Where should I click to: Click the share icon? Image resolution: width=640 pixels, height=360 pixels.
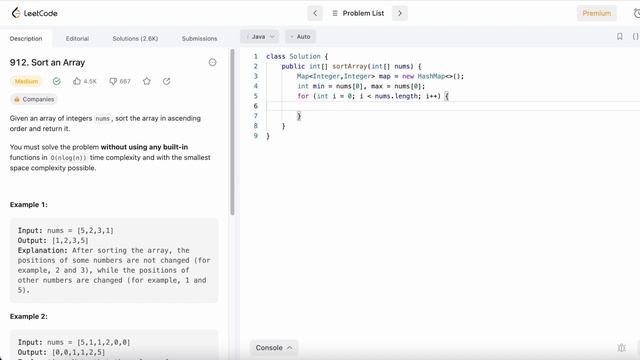pyautogui.click(x=167, y=81)
